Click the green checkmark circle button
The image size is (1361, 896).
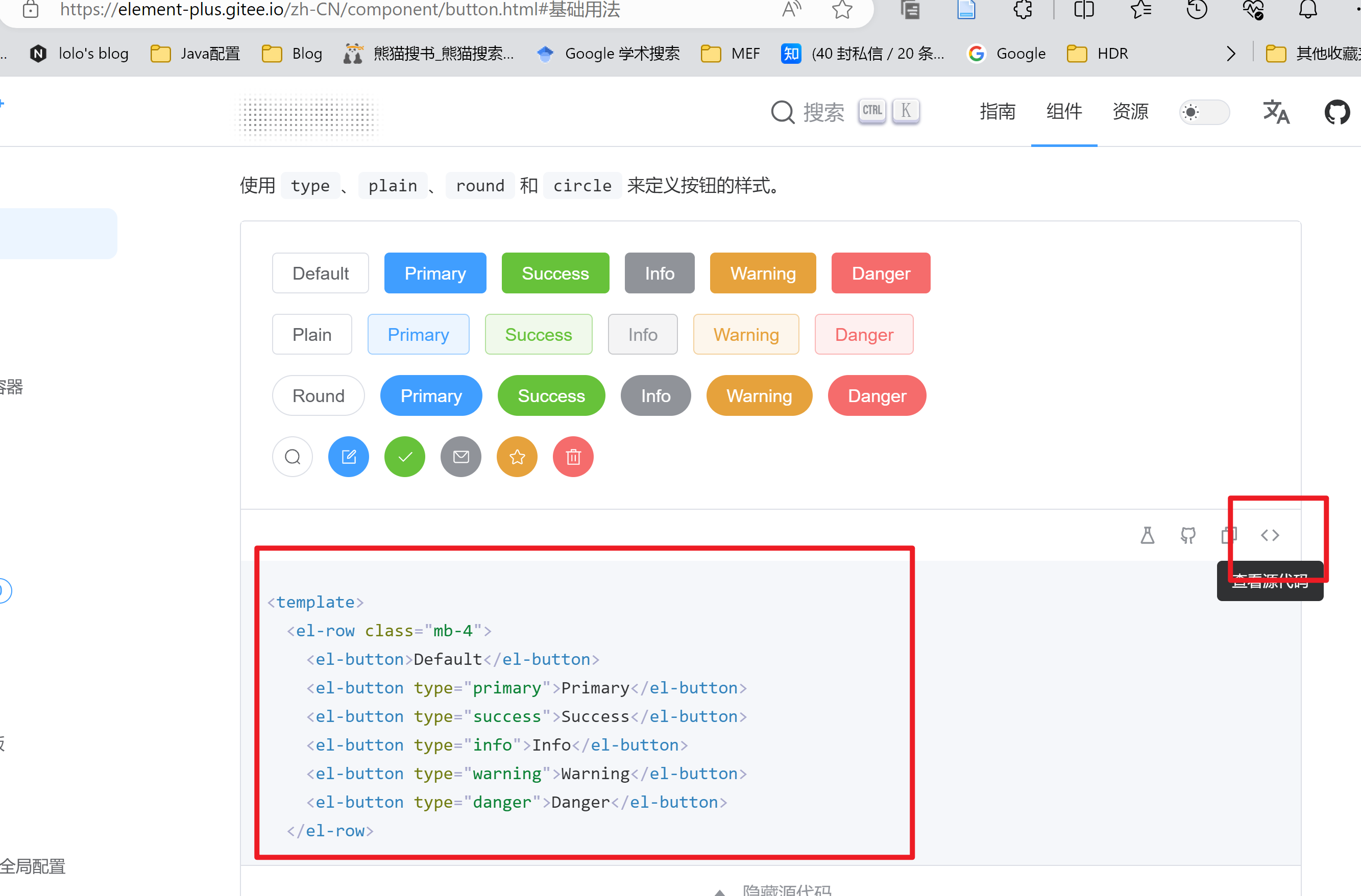point(405,457)
